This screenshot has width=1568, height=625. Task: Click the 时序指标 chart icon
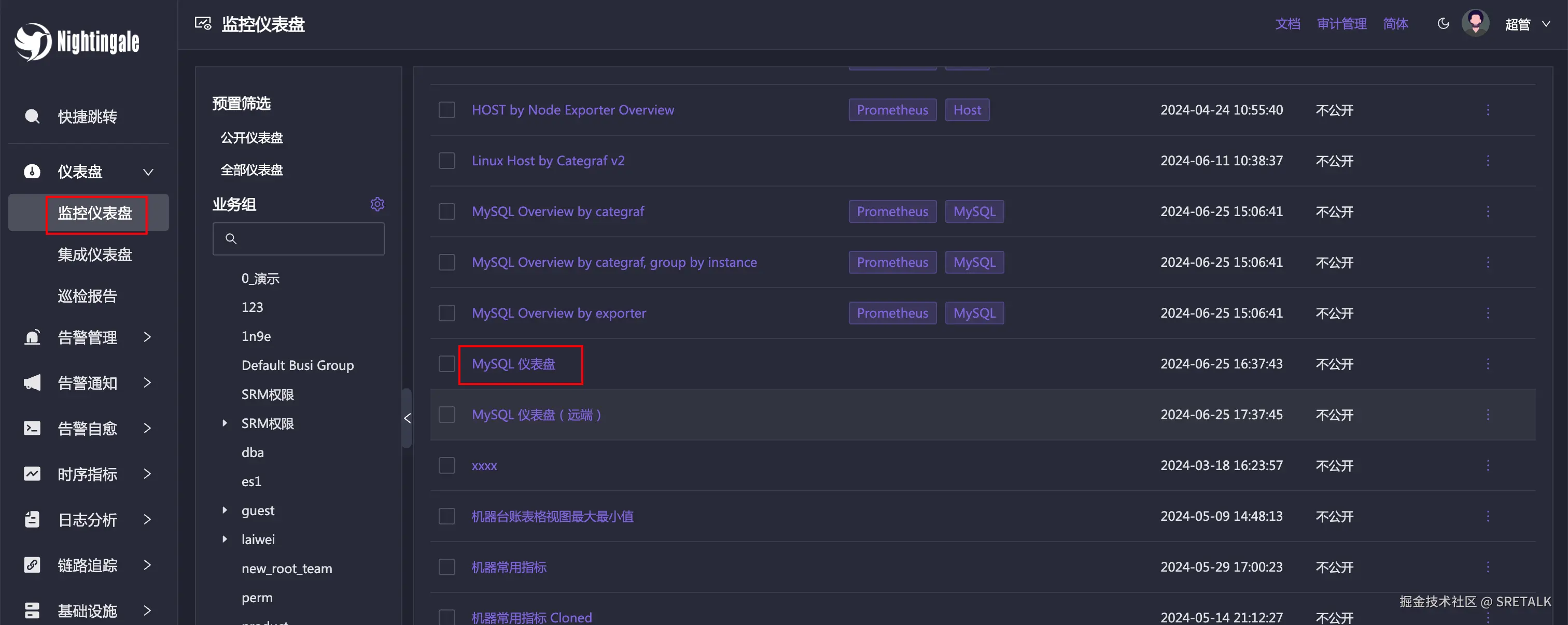[32, 474]
